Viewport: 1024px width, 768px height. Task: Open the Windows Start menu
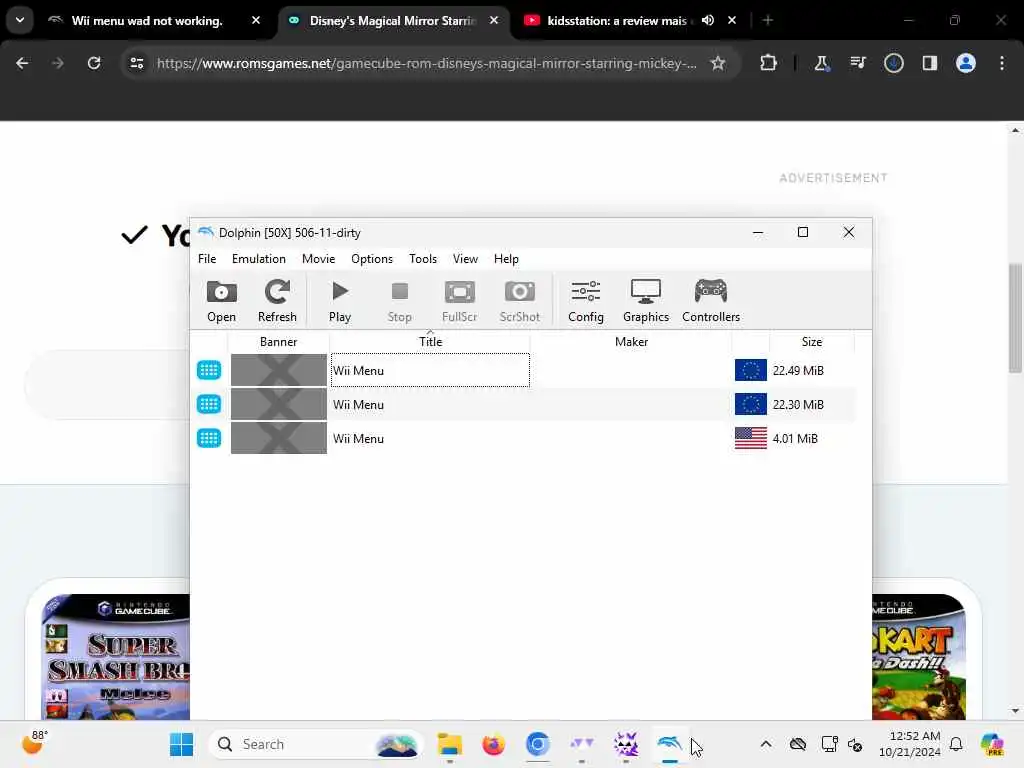tap(181, 744)
